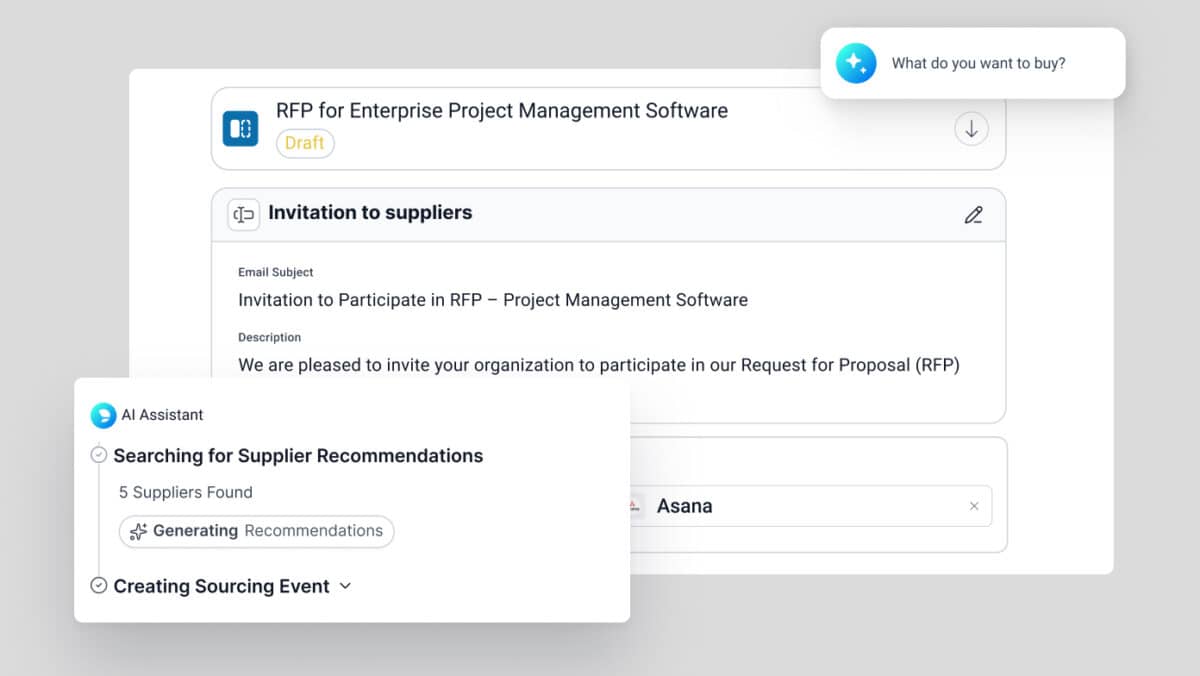Open the RFP for Enterprise Project Management Software title
Image resolution: width=1200 pixels, height=676 pixels.
[x=501, y=111]
